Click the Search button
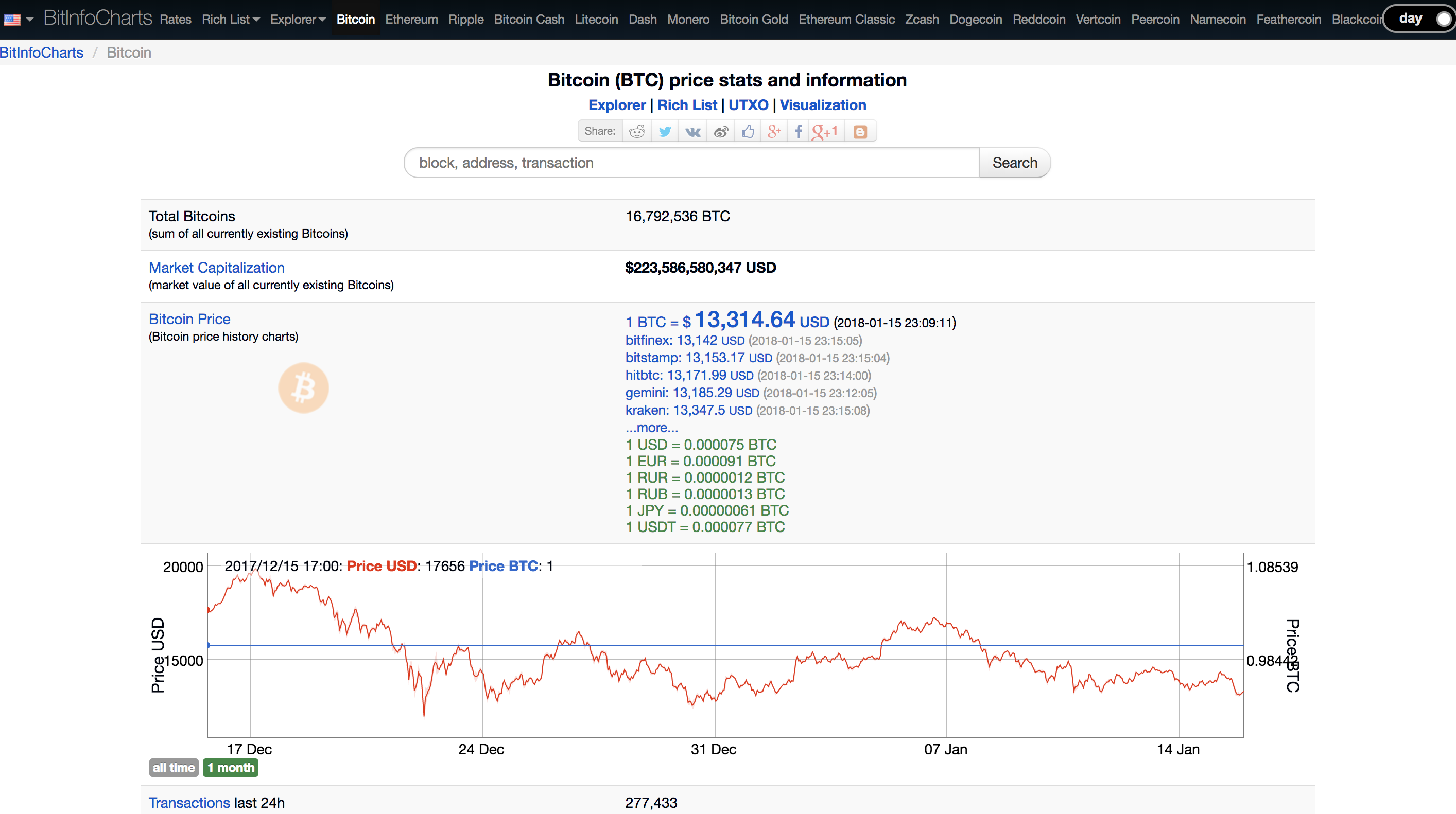The height and width of the screenshot is (814, 1456). (1015, 163)
